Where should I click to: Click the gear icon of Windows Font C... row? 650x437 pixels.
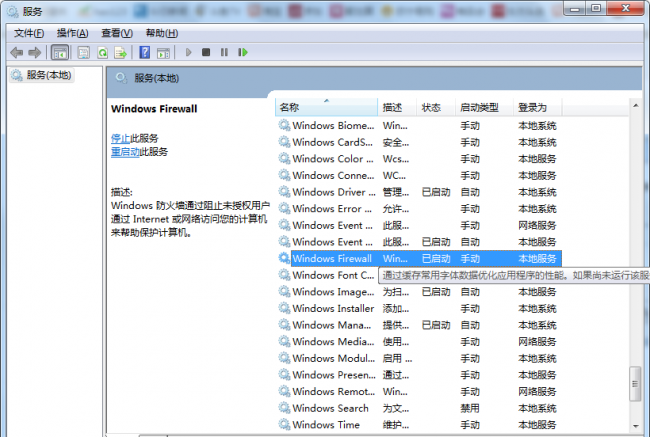point(284,275)
